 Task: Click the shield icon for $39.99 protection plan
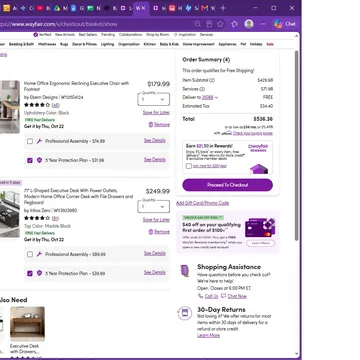[39, 273]
